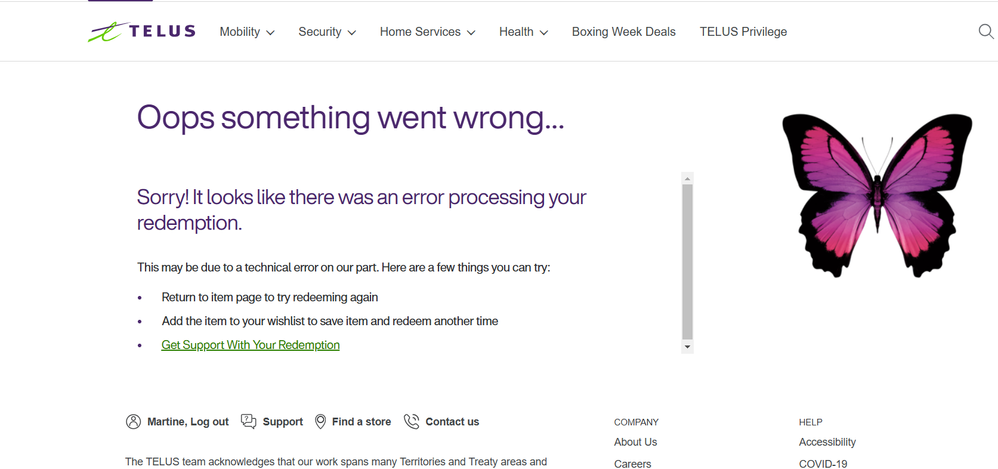Go to TELUS Privilege
This screenshot has width=998, height=469.
pyautogui.click(x=743, y=32)
